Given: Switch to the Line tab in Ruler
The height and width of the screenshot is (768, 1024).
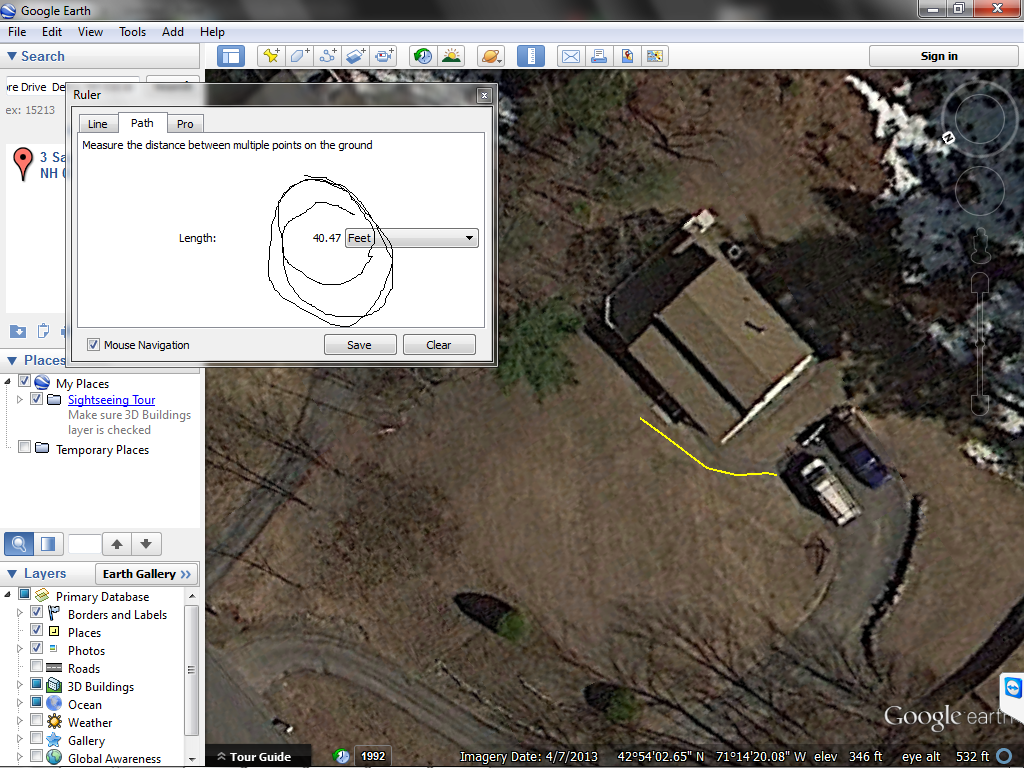Looking at the screenshot, I should click(98, 123).
